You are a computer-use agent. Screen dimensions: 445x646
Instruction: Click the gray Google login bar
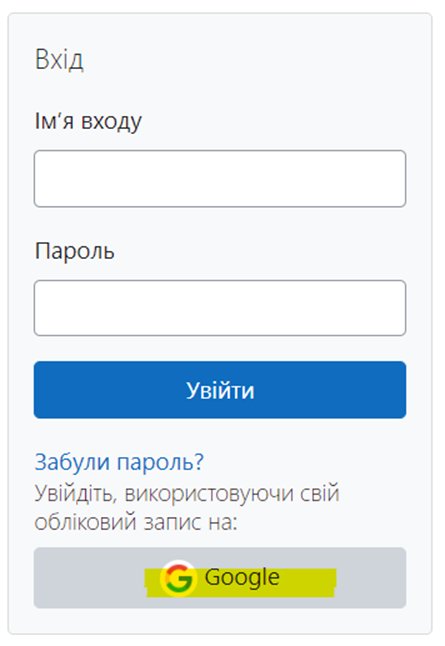220,578
